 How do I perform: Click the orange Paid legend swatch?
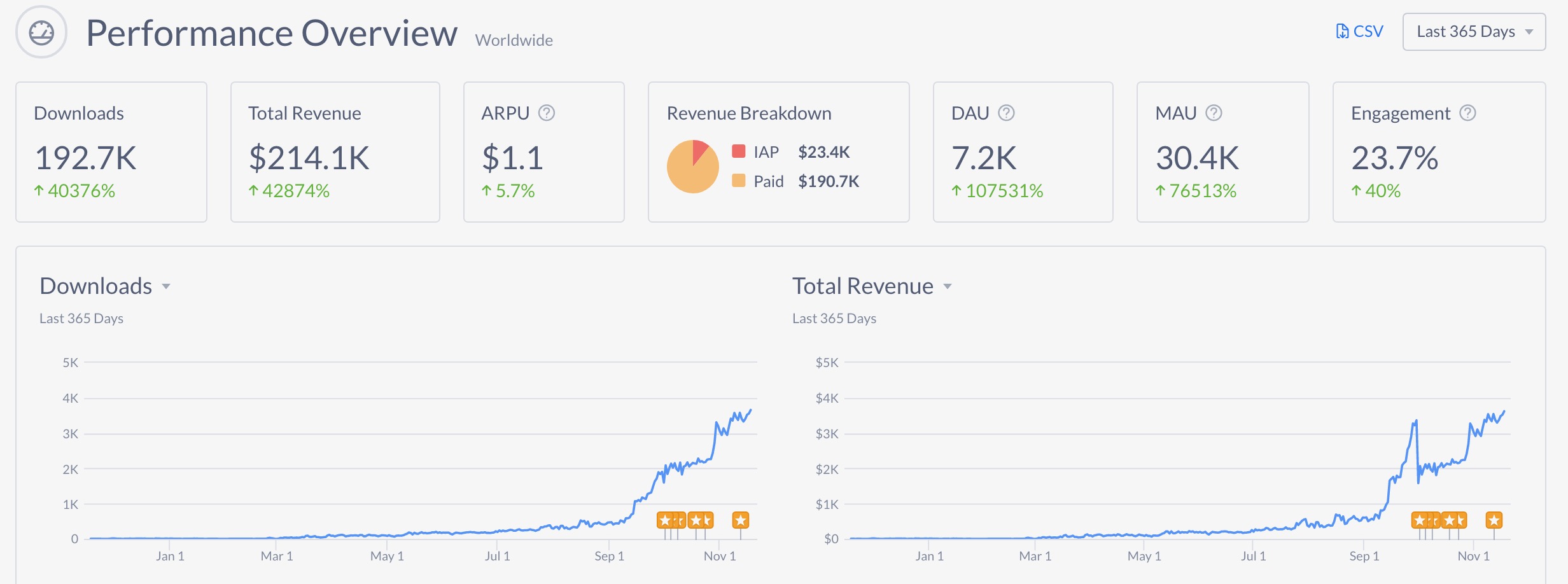click(x=738, y=181)
